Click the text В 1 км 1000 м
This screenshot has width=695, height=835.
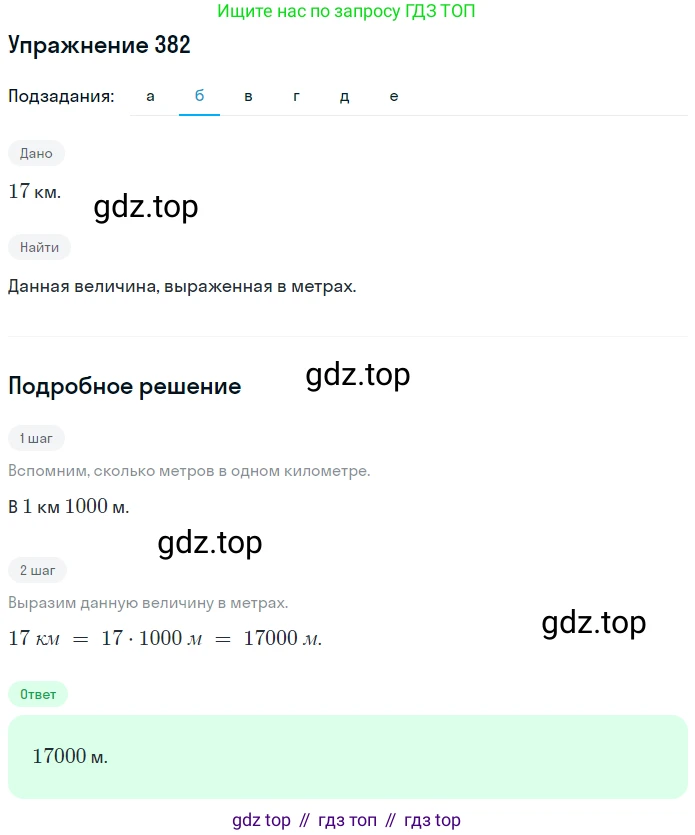(69, 506)
